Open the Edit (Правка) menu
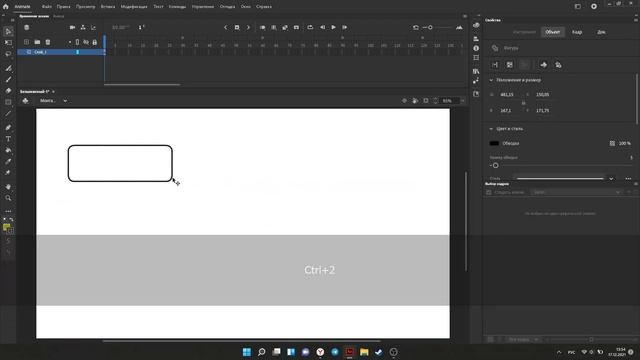This screenshot has height=360, width=640. 63,7
